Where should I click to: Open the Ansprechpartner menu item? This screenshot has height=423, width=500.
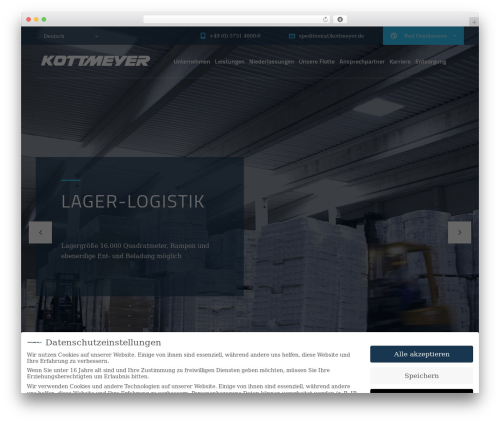362,62
